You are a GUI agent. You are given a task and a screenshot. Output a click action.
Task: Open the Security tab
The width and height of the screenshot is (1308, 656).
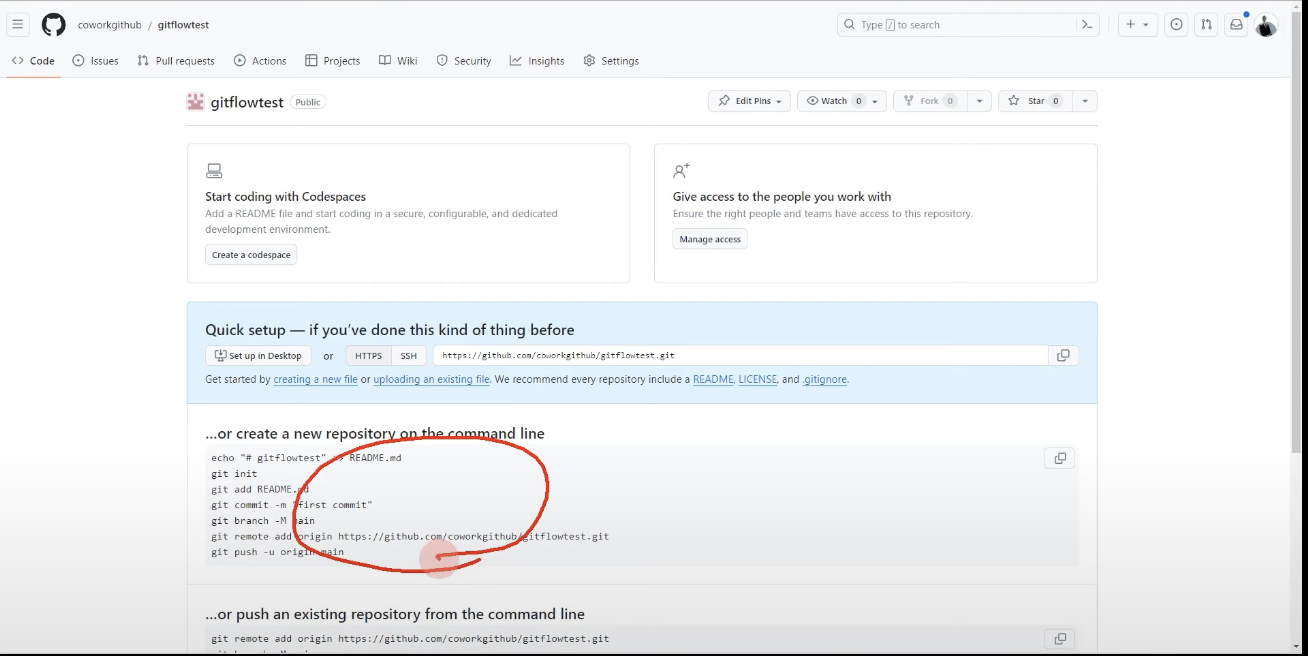coord(464,61)
